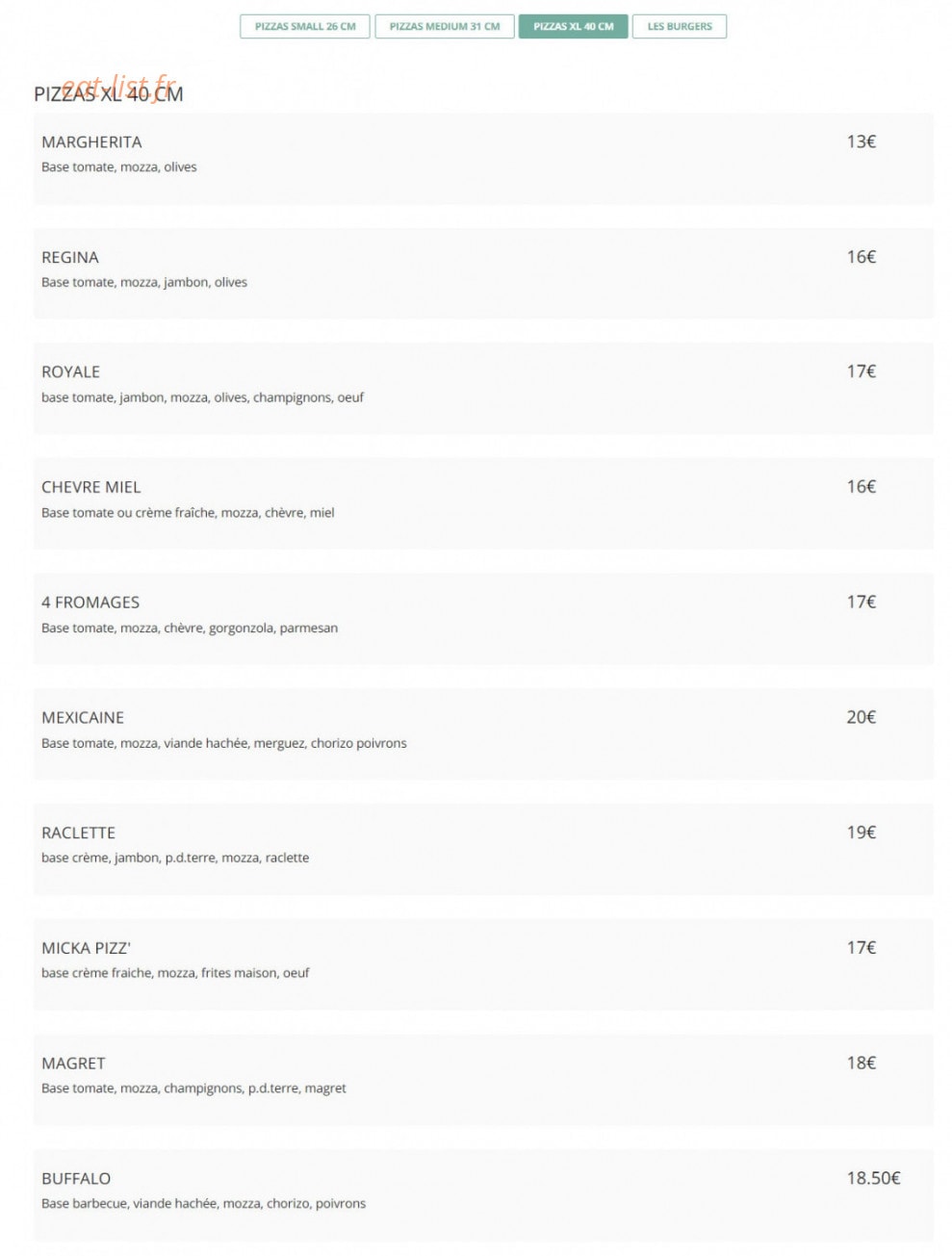Select the Micka Pizz' entry
The height and width of the screenshot is (1256, 952).
pos(483,964)
